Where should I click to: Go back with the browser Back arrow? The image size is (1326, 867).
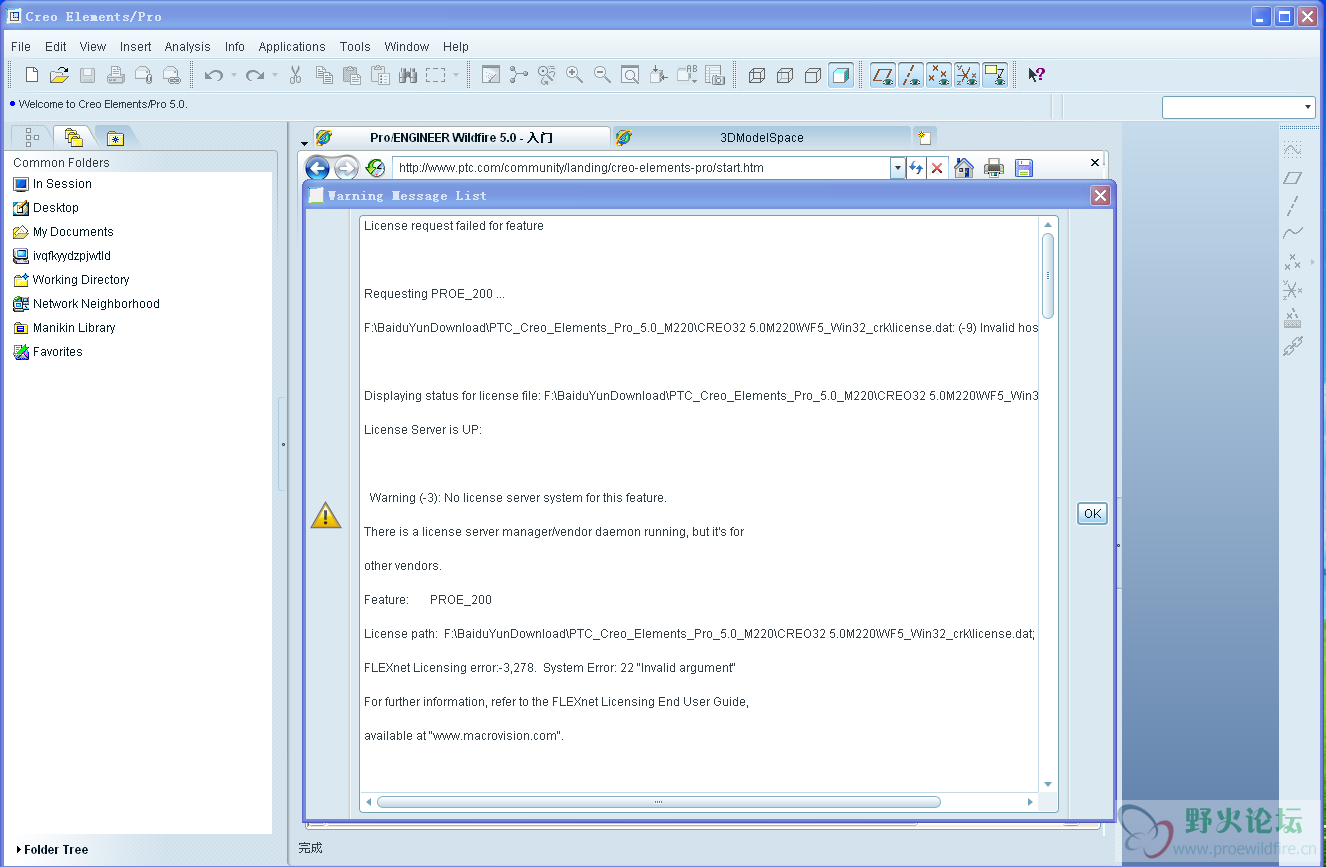318,168
